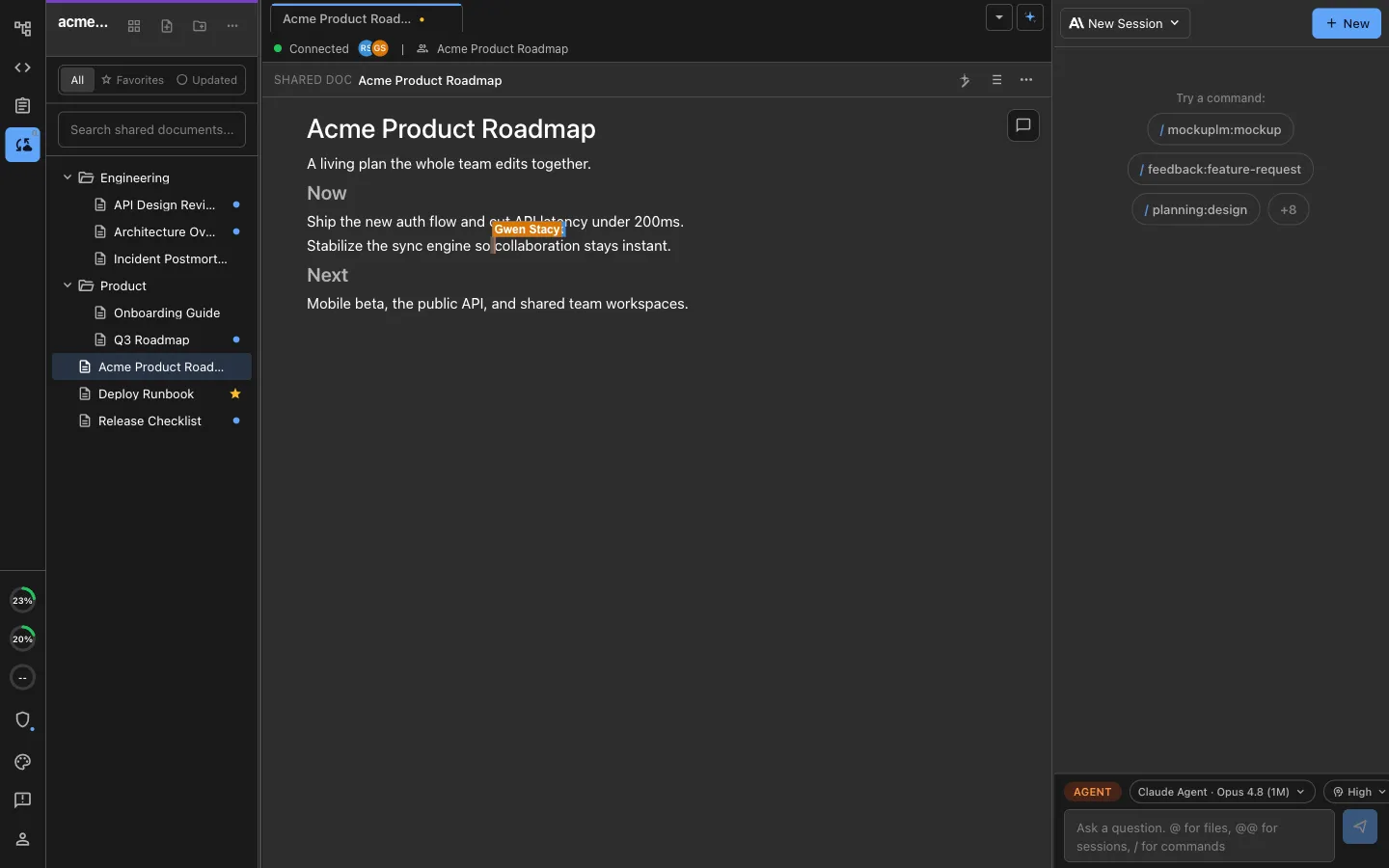Screen dimensions: 1389x868
Task: Show the +8 more commands
Action: tap(1288, 209)
